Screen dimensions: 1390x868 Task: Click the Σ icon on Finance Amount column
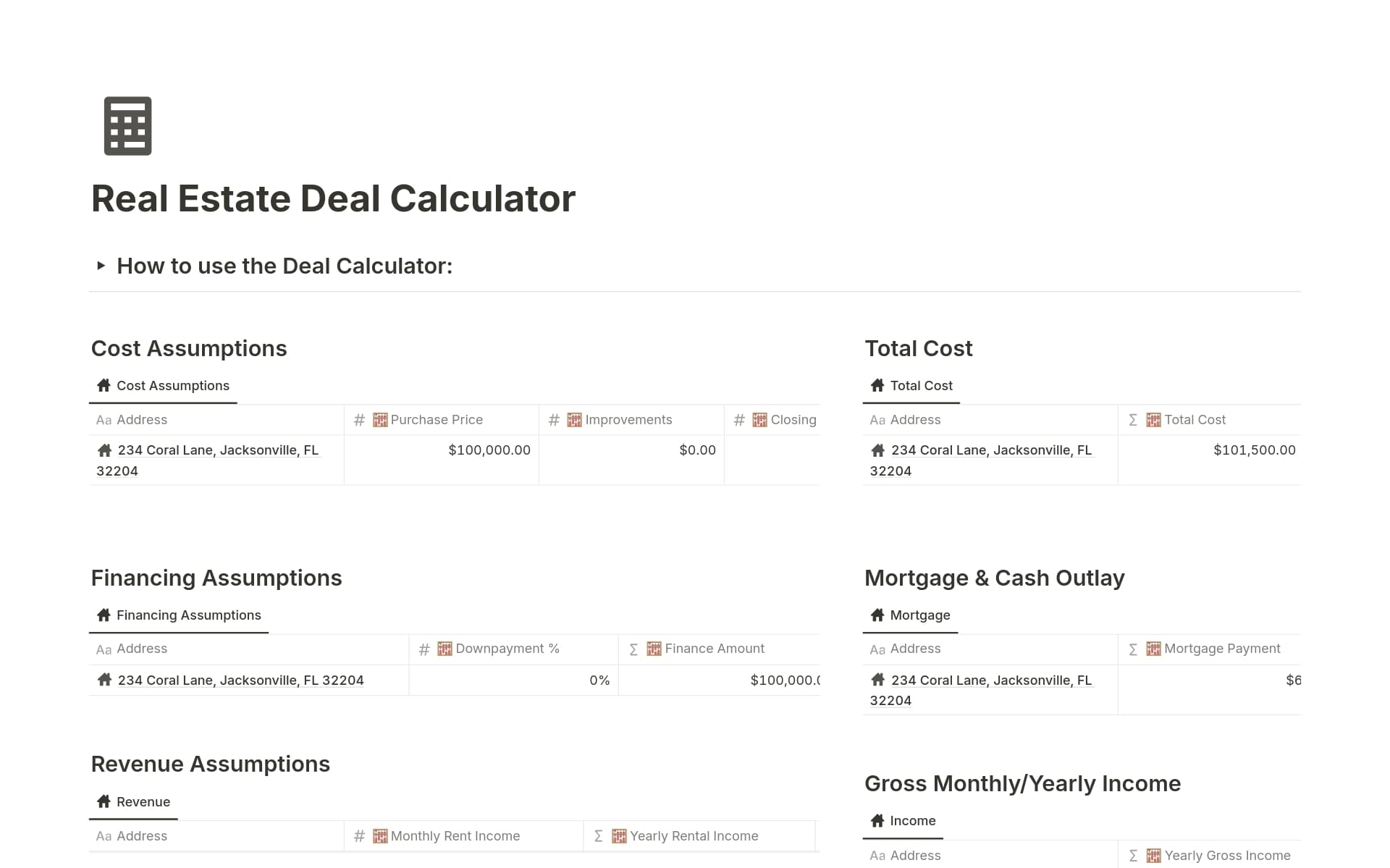633,648
